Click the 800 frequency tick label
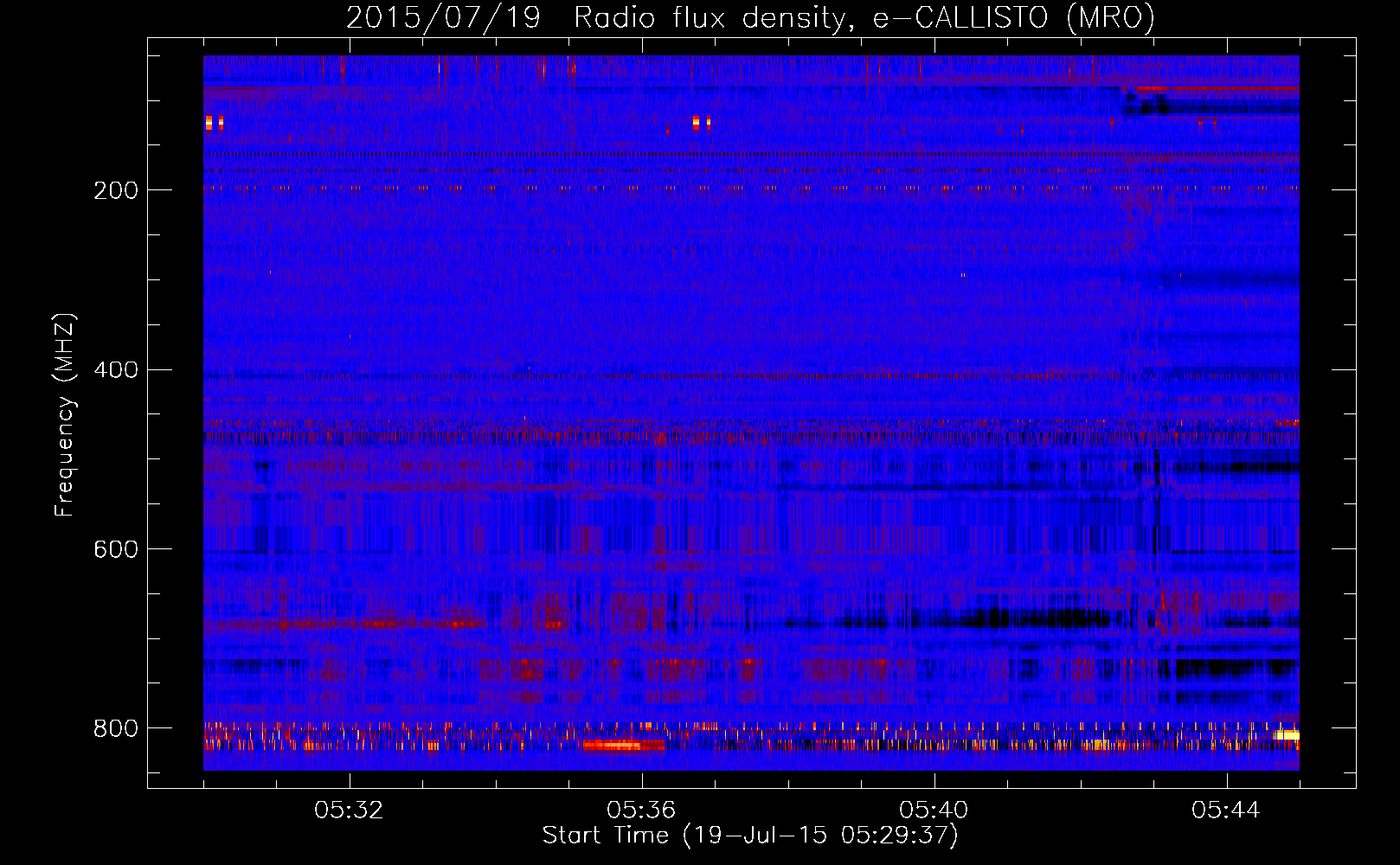The image size is (1400, 865). (115, 729)
